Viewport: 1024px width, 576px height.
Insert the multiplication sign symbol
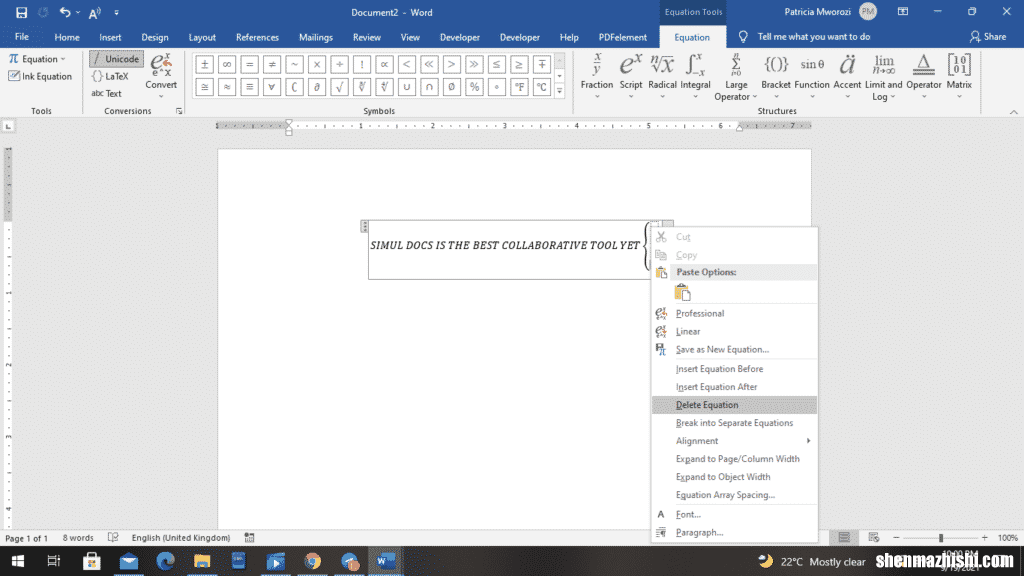(317, 64)
